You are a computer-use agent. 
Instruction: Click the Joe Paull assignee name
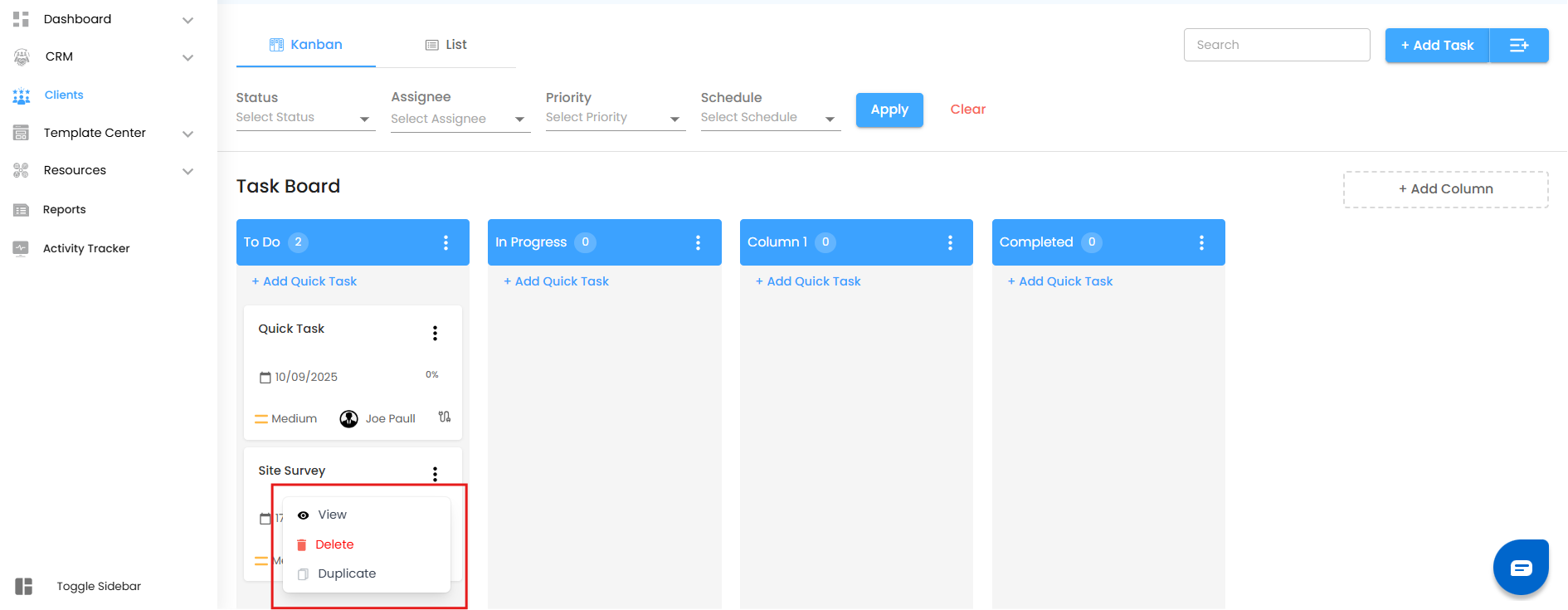coord(391,419)
